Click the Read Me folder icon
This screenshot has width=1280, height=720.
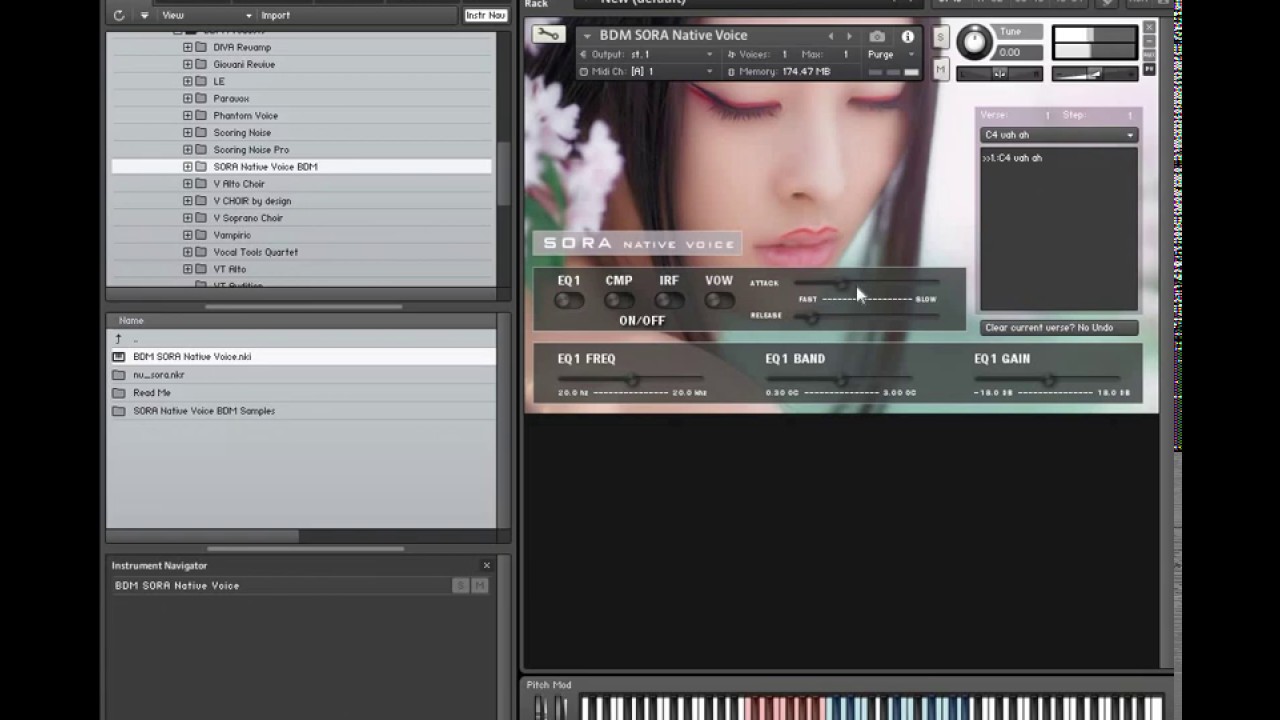pos(119,393)
